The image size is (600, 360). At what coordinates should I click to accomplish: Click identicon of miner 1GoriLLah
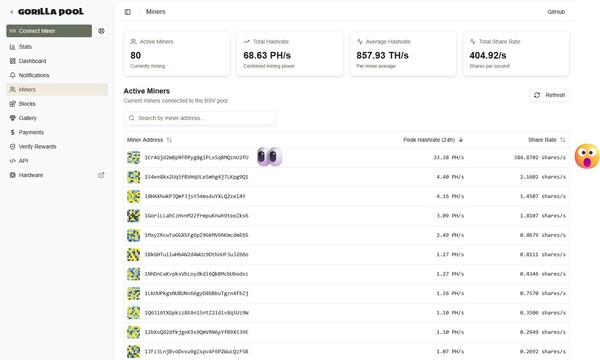pos(134,216)
